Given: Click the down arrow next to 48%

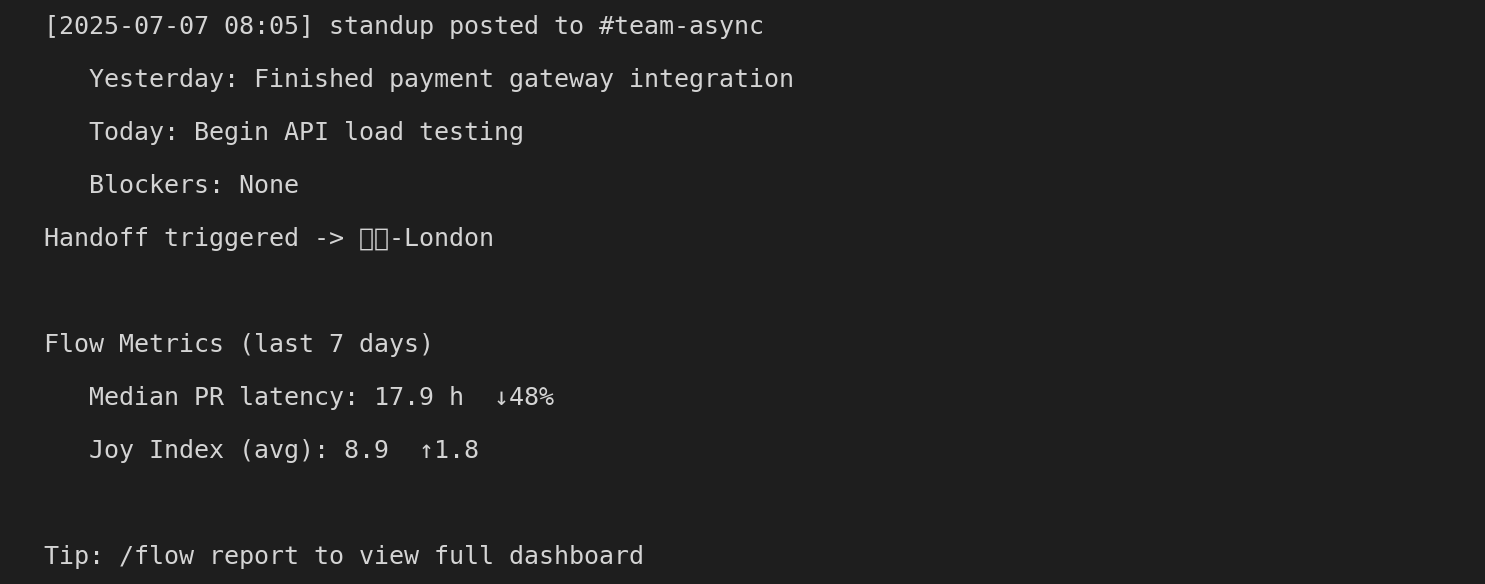Looking at the screenshot, I should (x=501, y=398).
